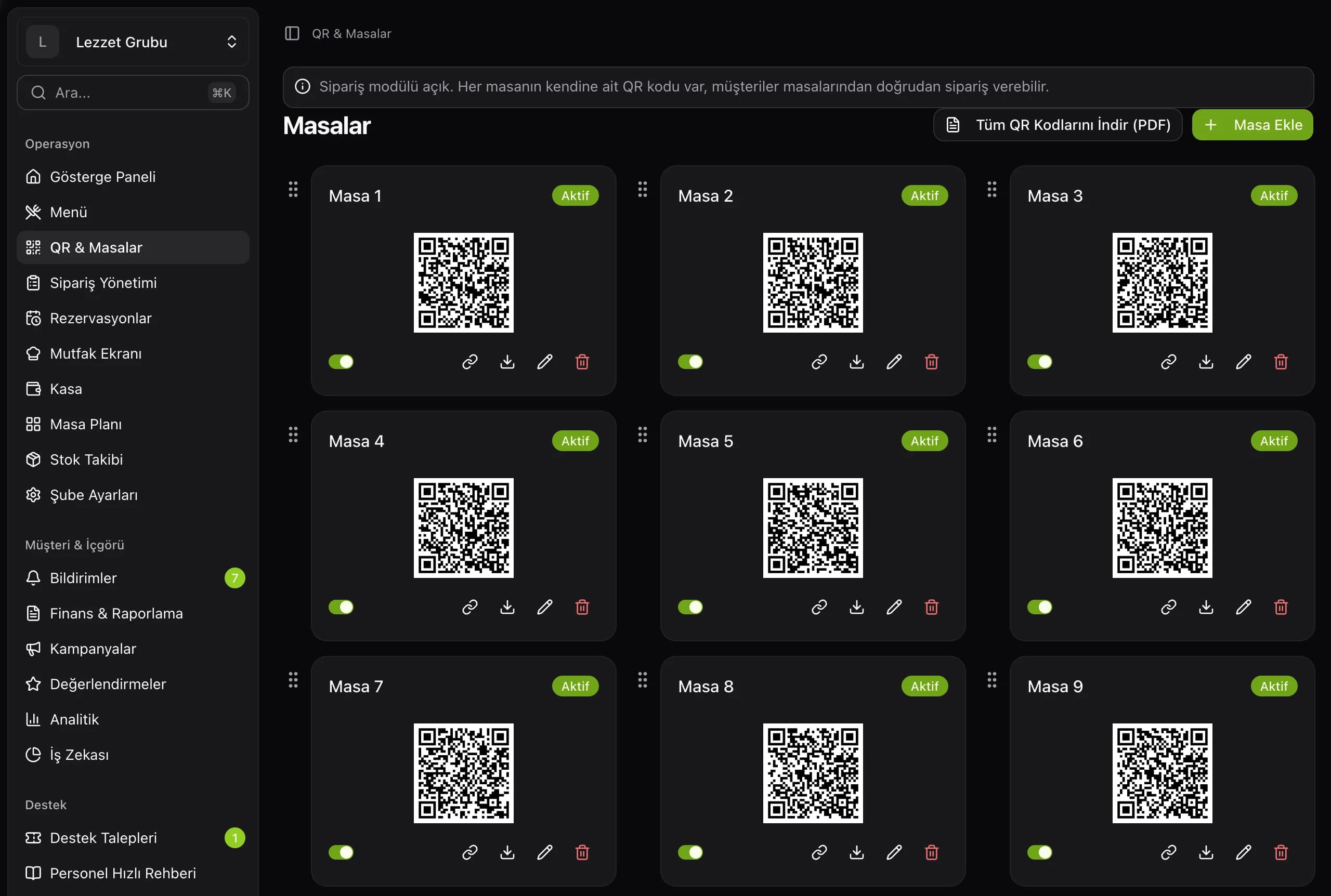Open Bildirimler with 7 badge
This screenshot has height=896, width=1331.
point(133,578)
